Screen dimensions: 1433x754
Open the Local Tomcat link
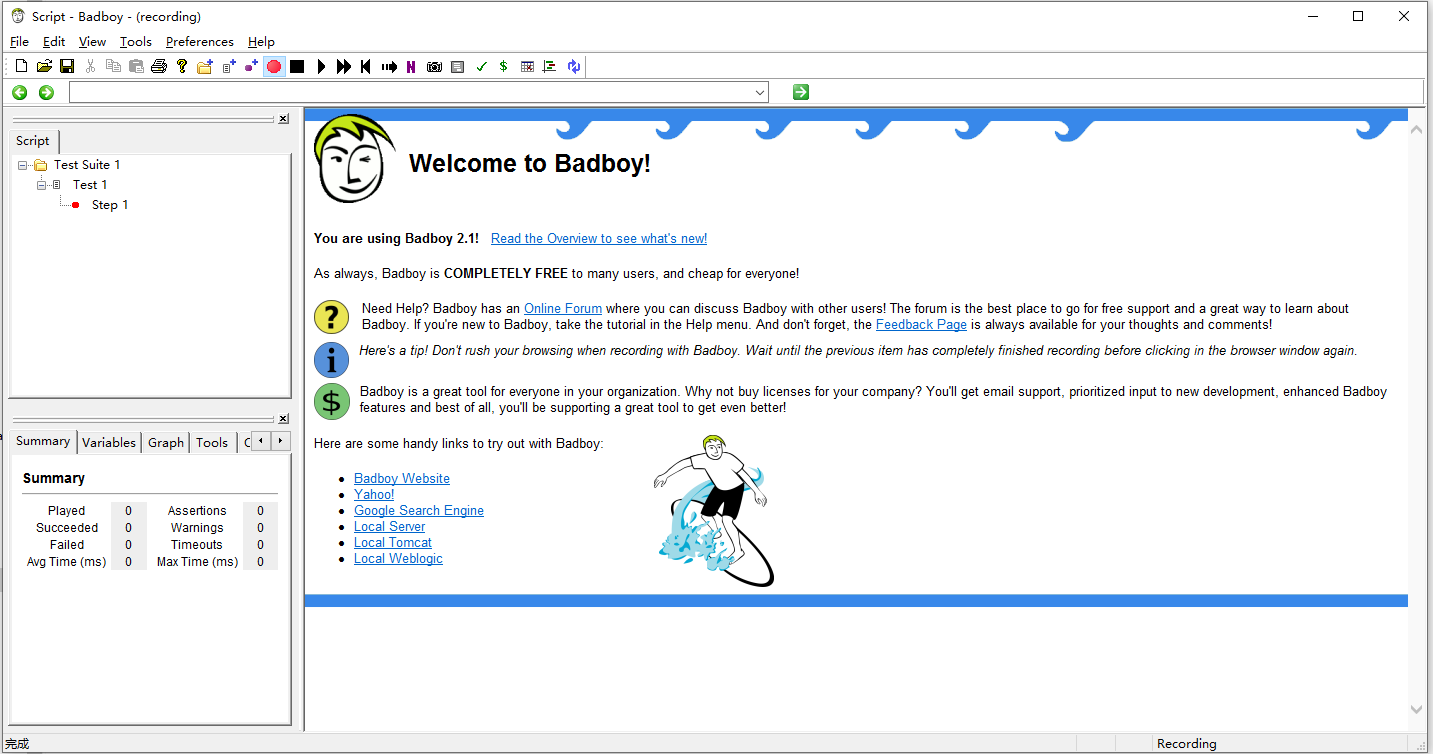point(393,543)
